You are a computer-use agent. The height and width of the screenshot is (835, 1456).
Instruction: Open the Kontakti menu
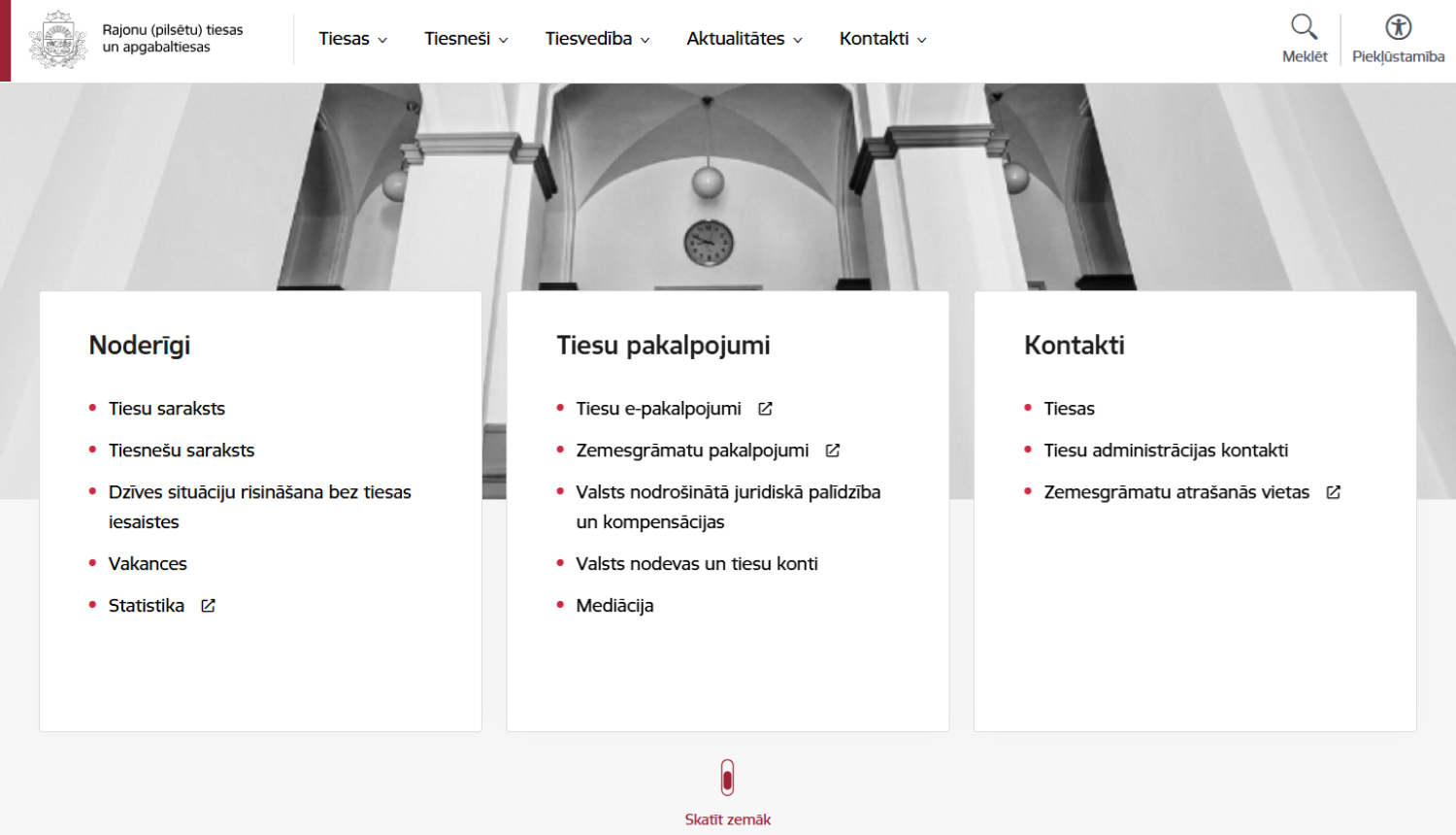[x=881, y=38]
